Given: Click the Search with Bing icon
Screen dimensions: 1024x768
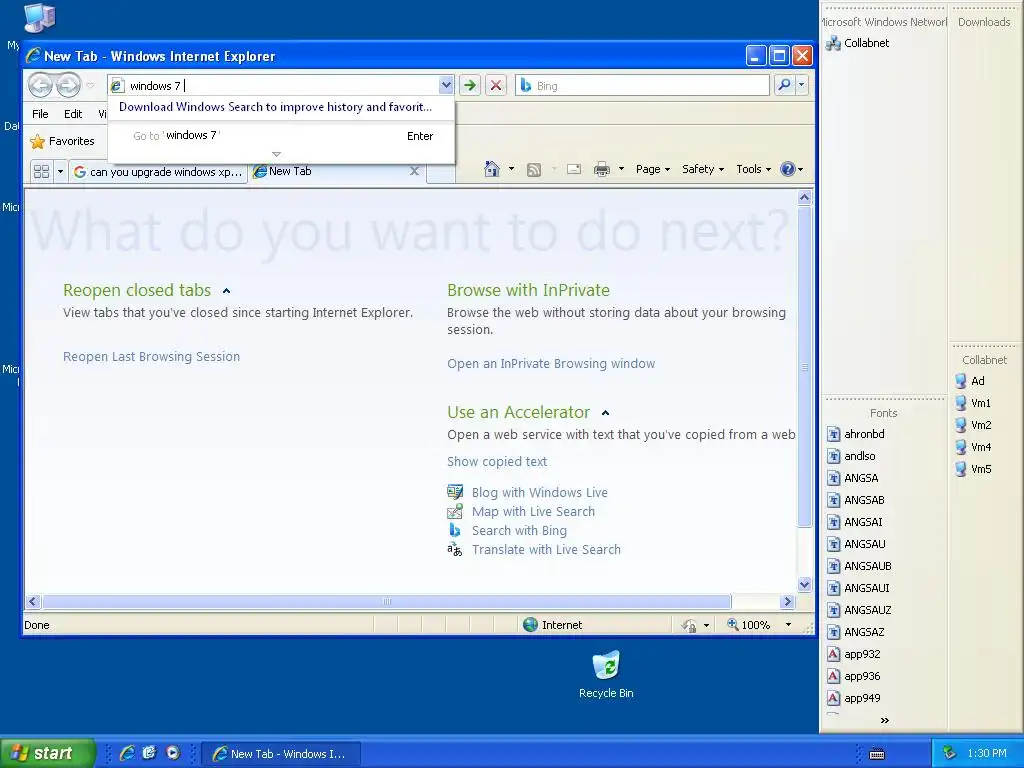Looking at the screenshot, I should pos(455,530).
